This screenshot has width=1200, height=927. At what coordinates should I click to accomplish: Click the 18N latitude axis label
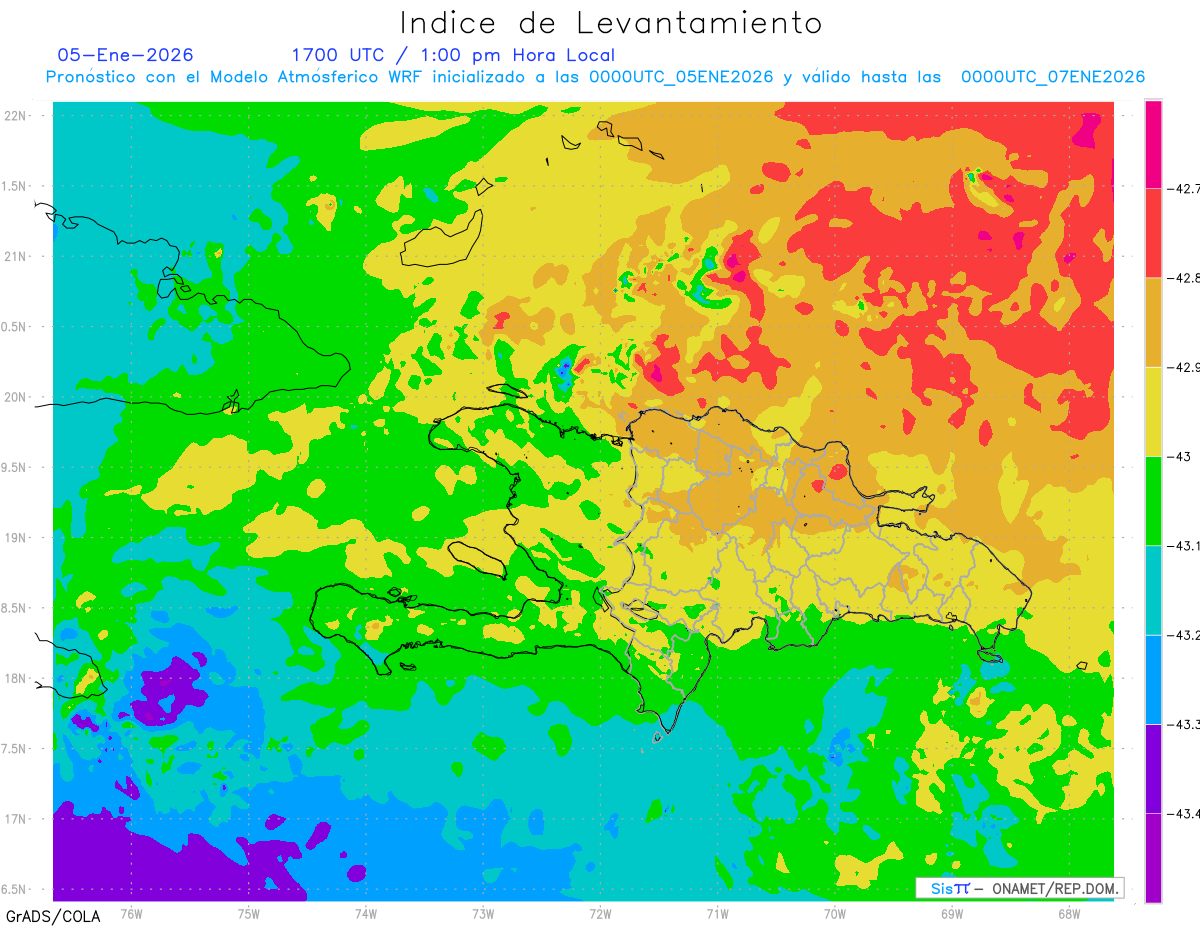click(x=15, y=678)
